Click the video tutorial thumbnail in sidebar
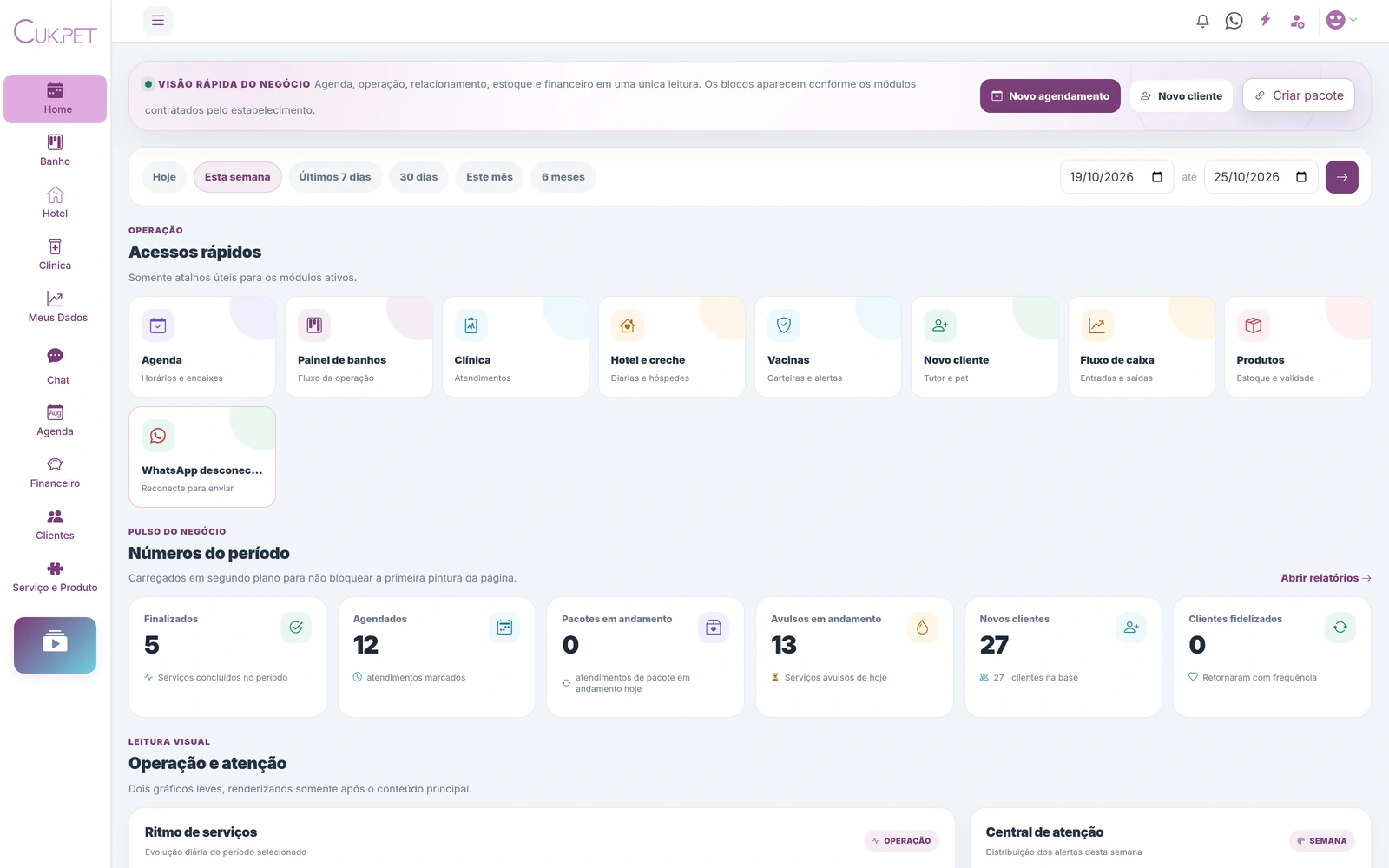The width and height of the screenshot is (1389, 868). click(55, 645)
